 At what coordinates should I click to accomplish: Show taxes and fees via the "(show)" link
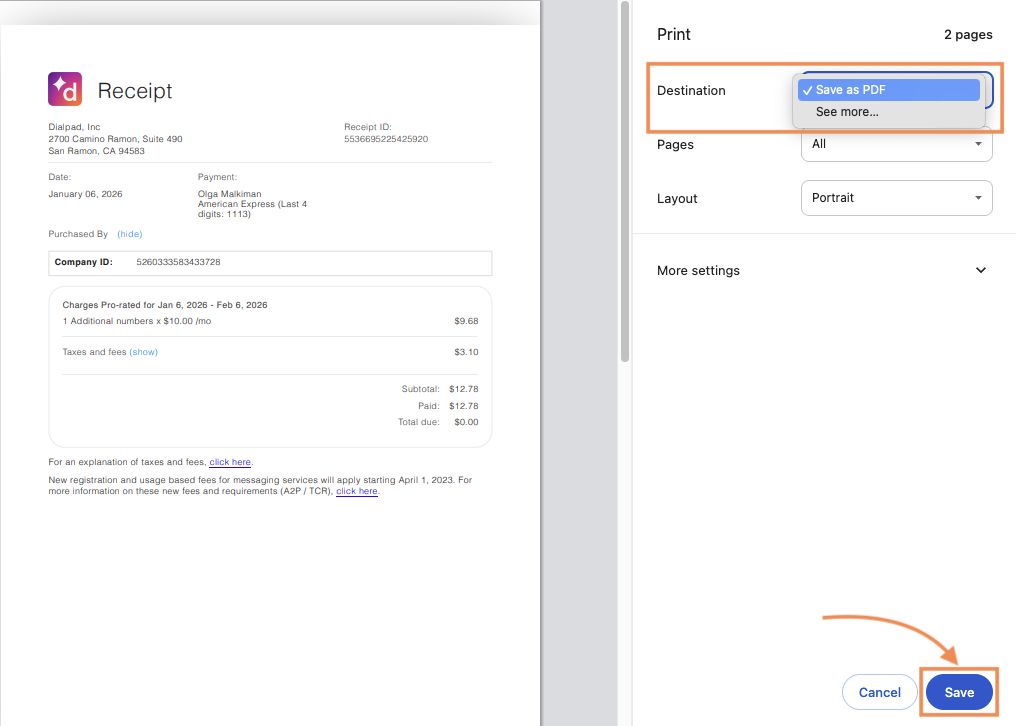(143, 351)
